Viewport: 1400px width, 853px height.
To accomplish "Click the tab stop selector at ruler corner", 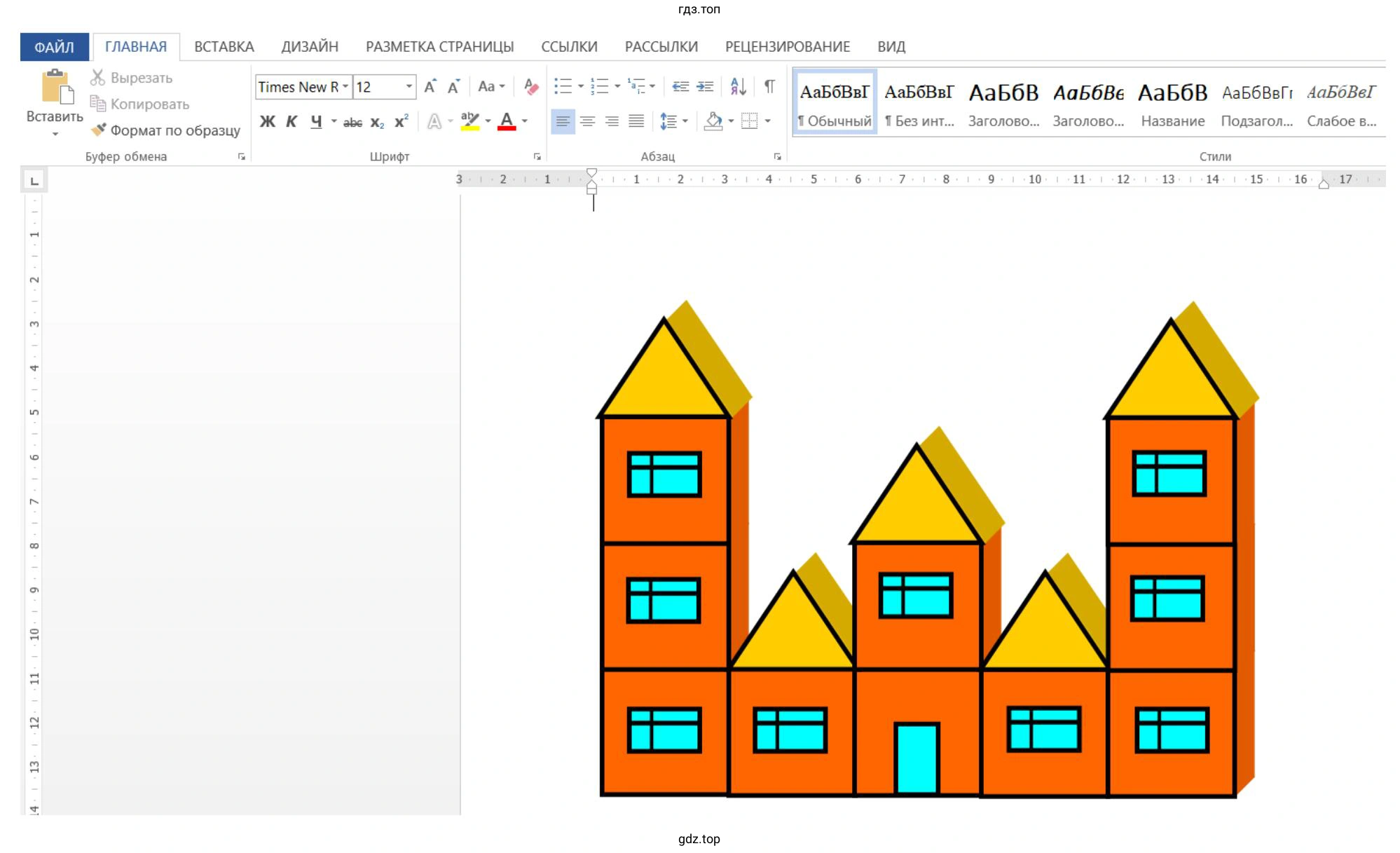I will coord(34,181).
